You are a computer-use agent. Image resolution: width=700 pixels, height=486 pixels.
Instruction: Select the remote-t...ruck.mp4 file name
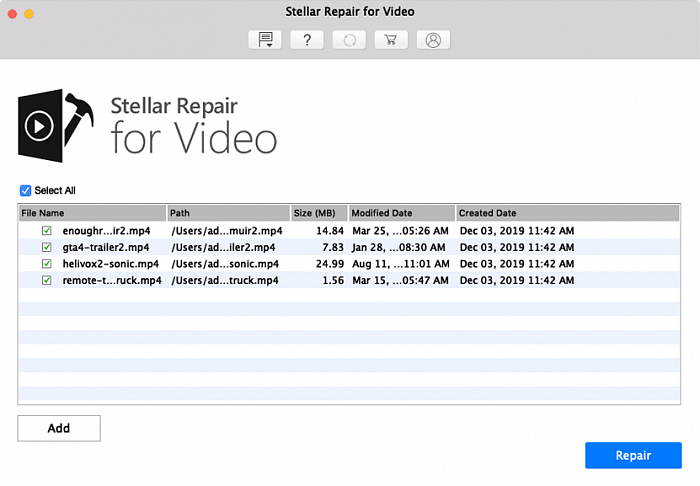(x=112, y=280)
